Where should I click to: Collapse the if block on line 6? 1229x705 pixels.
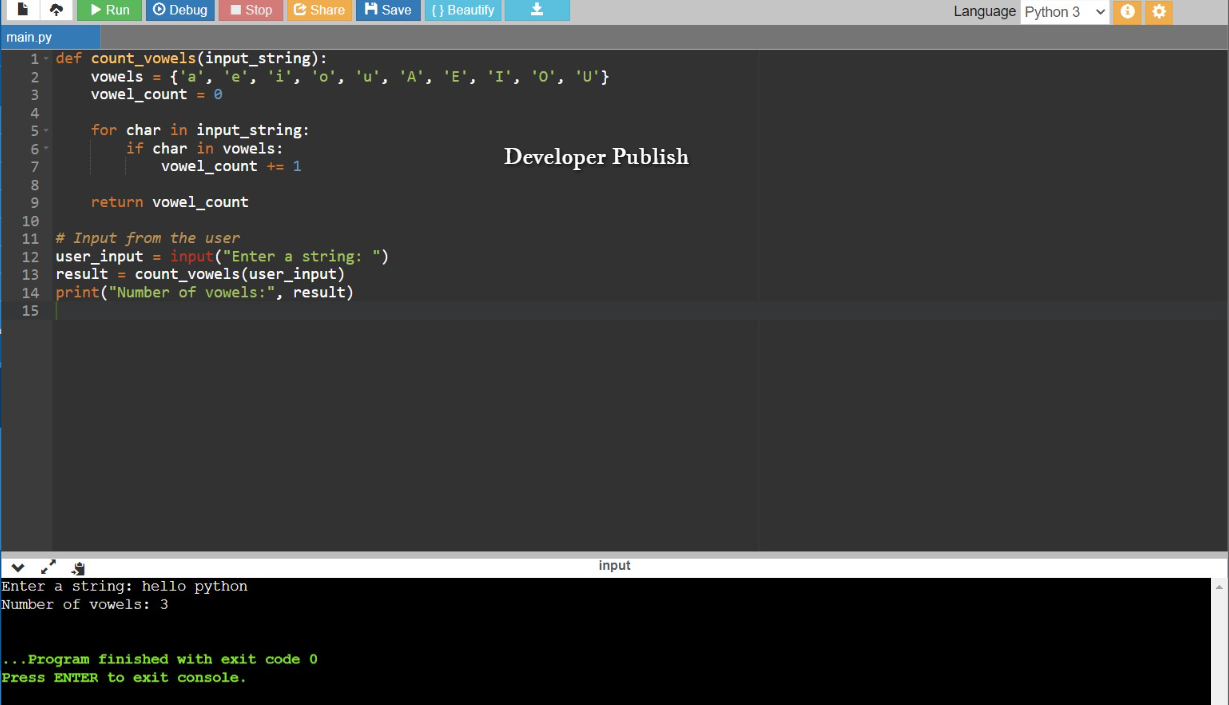(x=45, y=148)
